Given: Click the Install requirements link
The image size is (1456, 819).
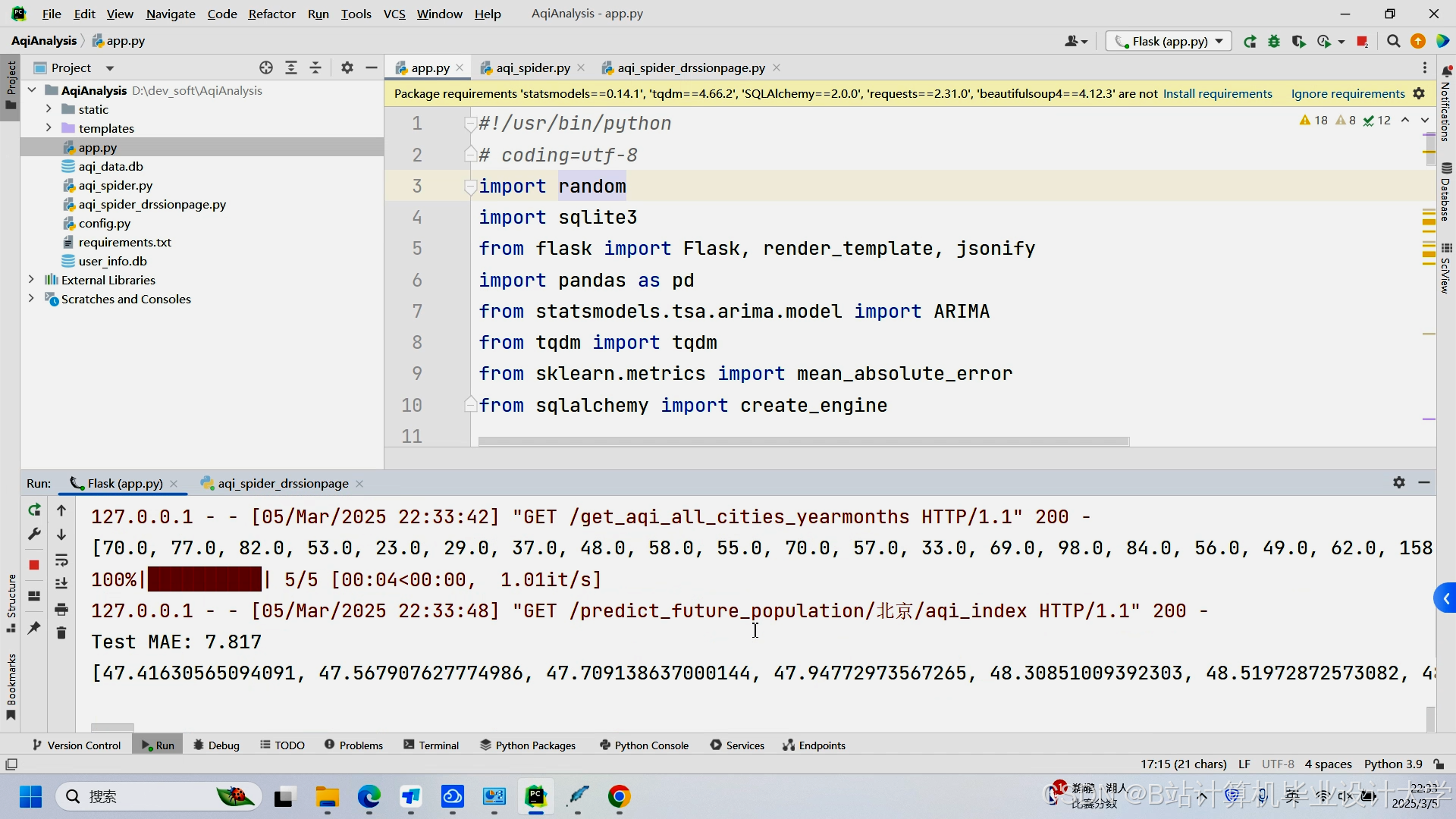Looking at the screenshot, I should click(1217, 94).
